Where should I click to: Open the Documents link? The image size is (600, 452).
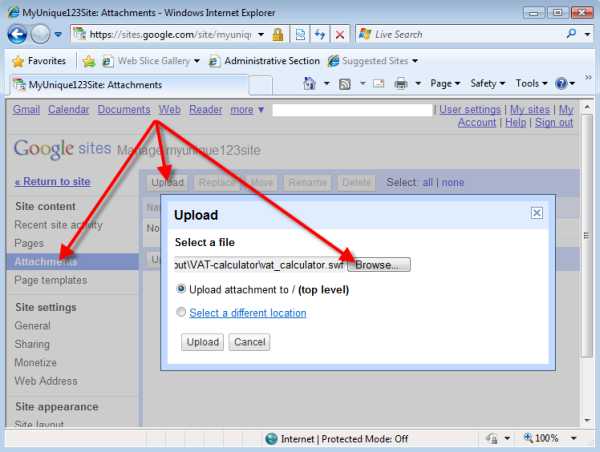click(124, 109)
